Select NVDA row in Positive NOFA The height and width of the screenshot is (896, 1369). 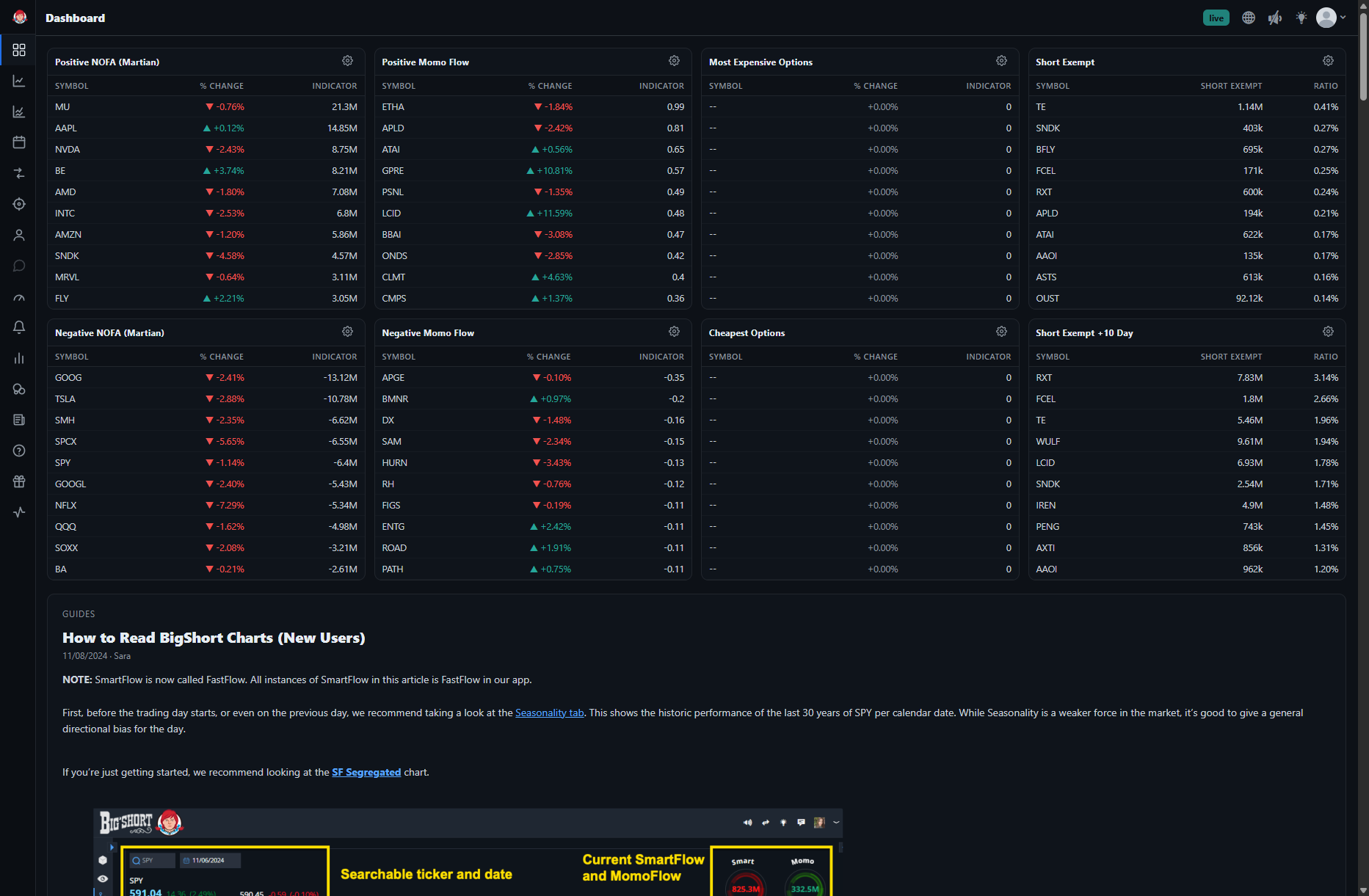[206, 149]
